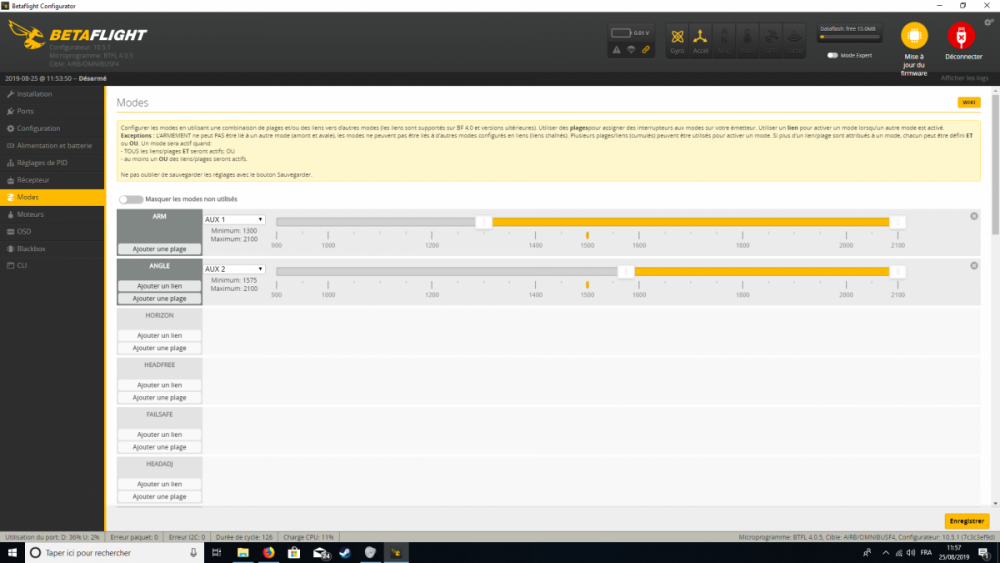Open the Moteurs tab
The width and height of the screenshot is (1000, 563).
coord(52,214)
